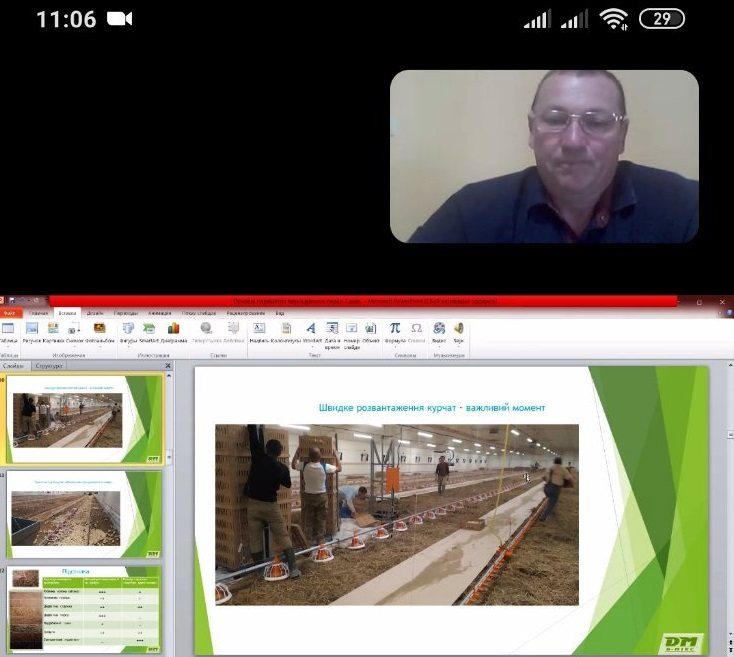Select the Вставка (Insert) ribbon tab
Image resolution: width=734 pixels, height=657 pixels.
tap(67, 313)
